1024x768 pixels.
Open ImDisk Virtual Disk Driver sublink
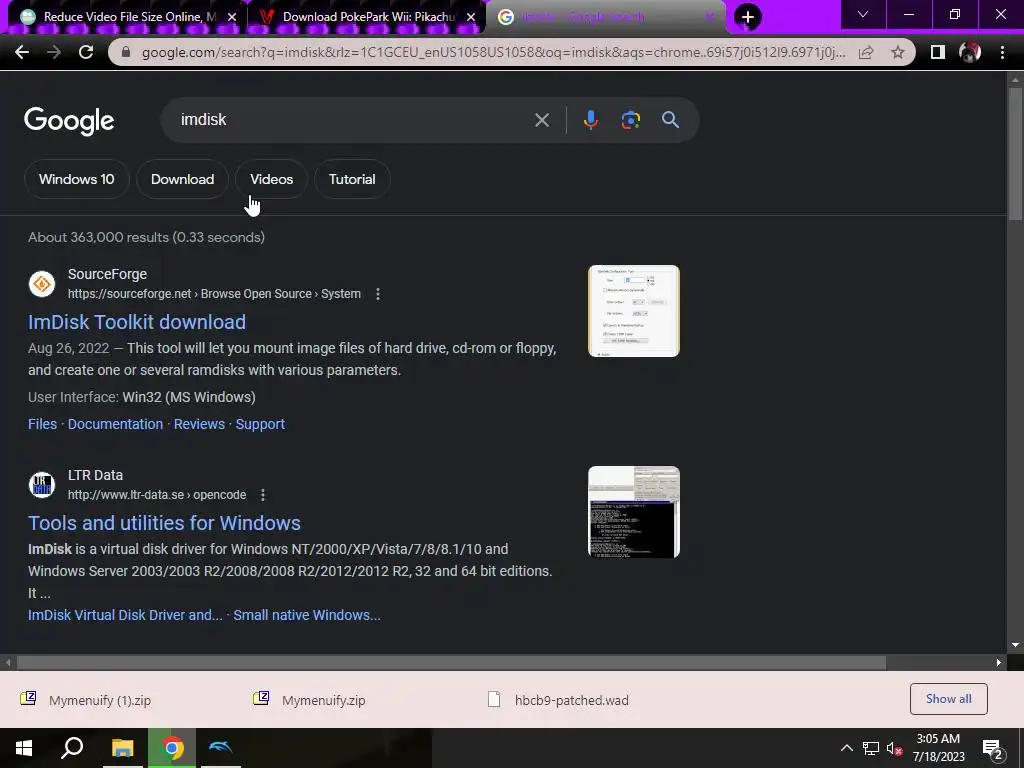pyautogui.click(x=125, y=615)
